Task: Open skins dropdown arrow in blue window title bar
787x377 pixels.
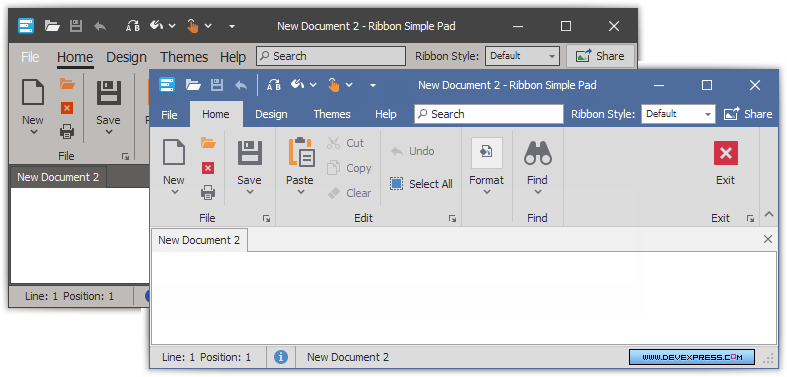Action: point(313,85)
